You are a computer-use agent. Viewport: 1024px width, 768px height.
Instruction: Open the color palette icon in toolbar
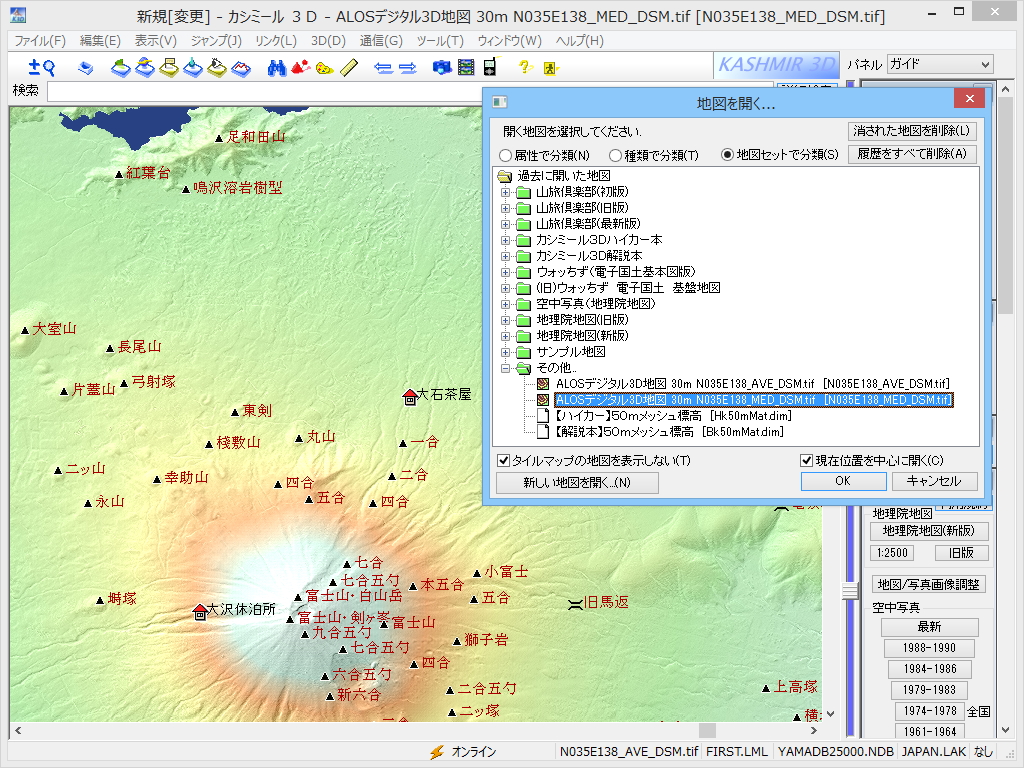point(325,67)
